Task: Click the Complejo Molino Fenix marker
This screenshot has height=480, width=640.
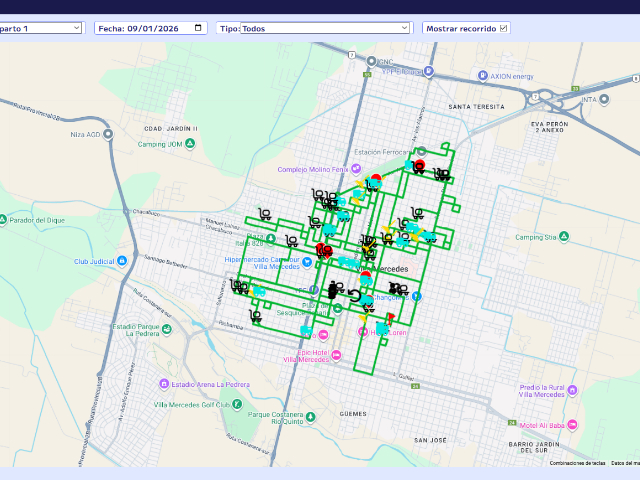Action: (x=355, y=169)
